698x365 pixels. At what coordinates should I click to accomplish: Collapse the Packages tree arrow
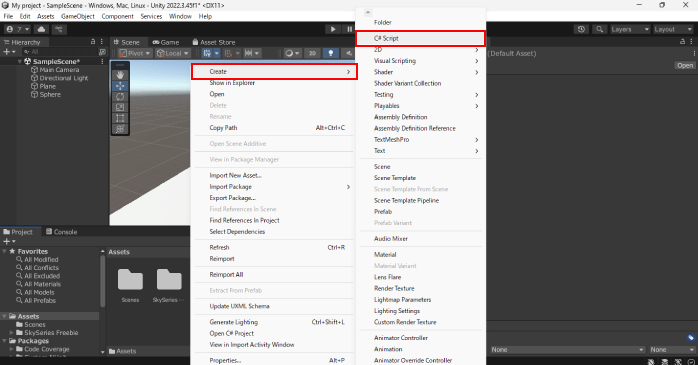click(4, 341)
